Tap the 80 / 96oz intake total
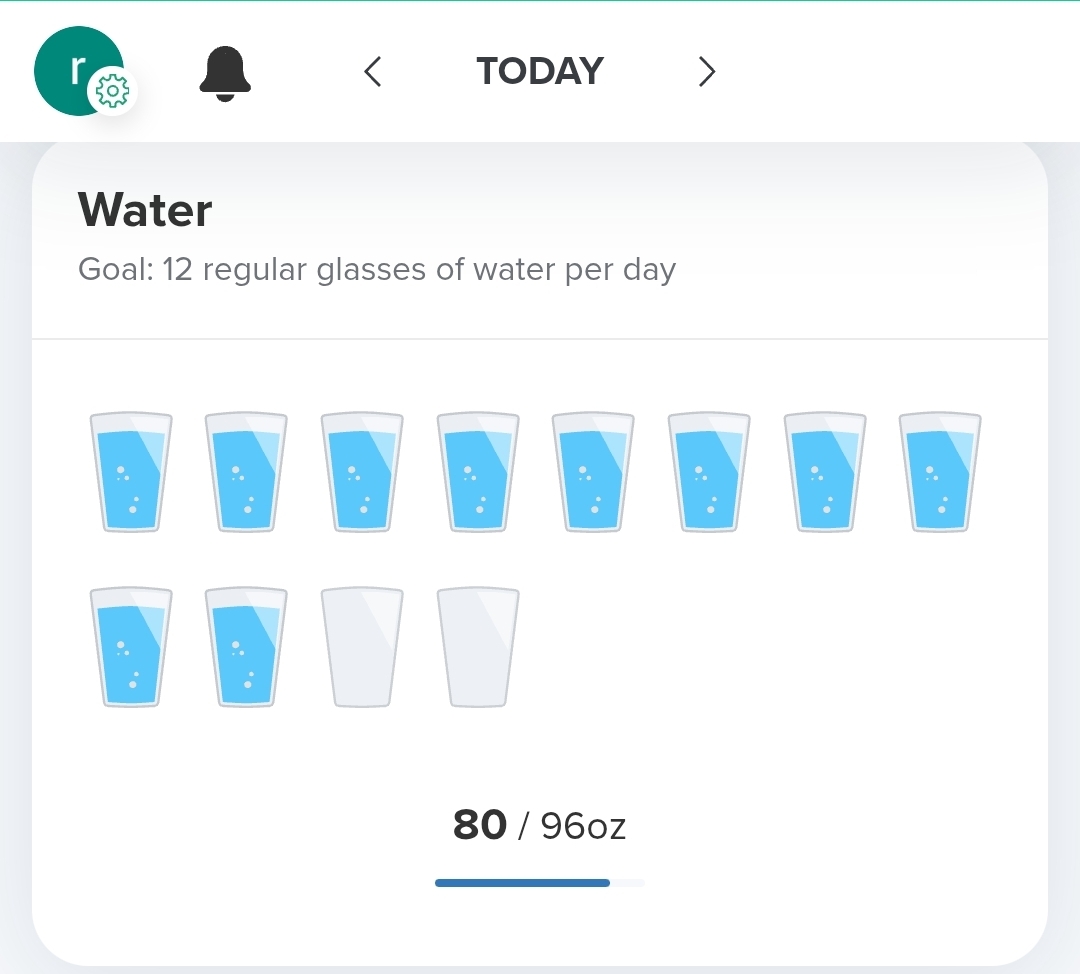This screenshot has height=974, width=1080. (x=540, y=826)
